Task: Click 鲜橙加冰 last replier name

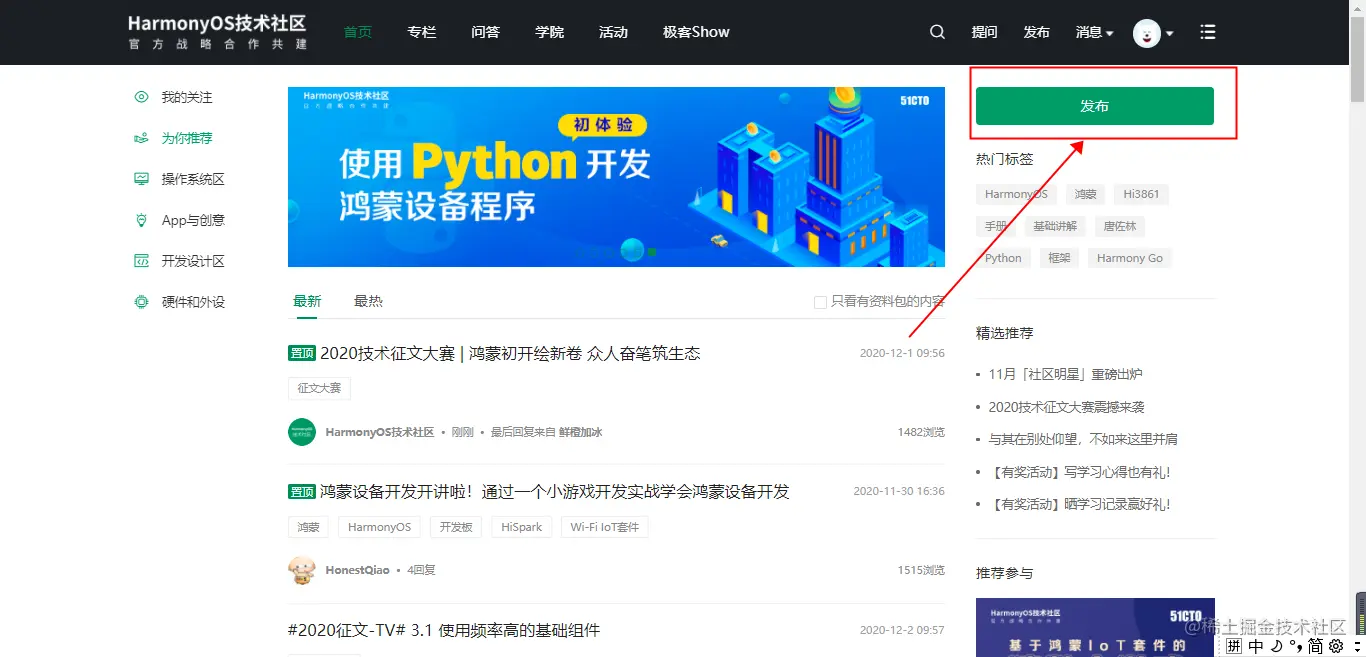Action: click(x=581, y=432)
